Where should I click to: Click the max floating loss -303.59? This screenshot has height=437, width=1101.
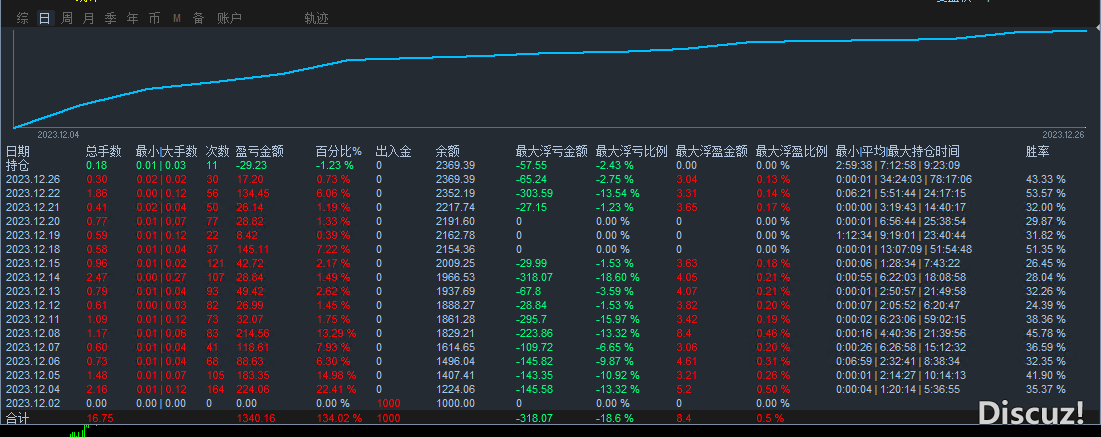point(534,193)
